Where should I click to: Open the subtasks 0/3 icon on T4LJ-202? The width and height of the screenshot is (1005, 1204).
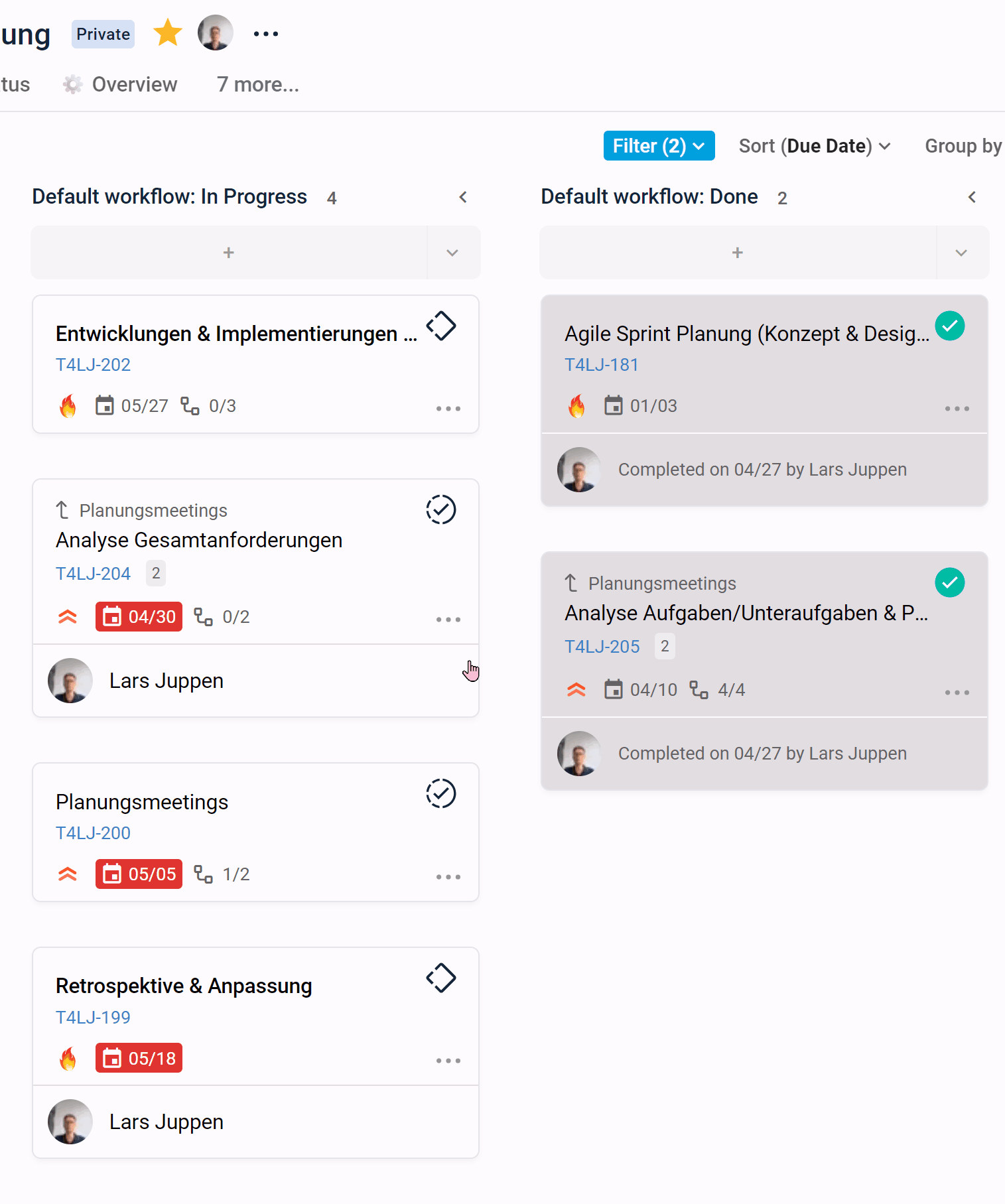click(x=190, y=406)
